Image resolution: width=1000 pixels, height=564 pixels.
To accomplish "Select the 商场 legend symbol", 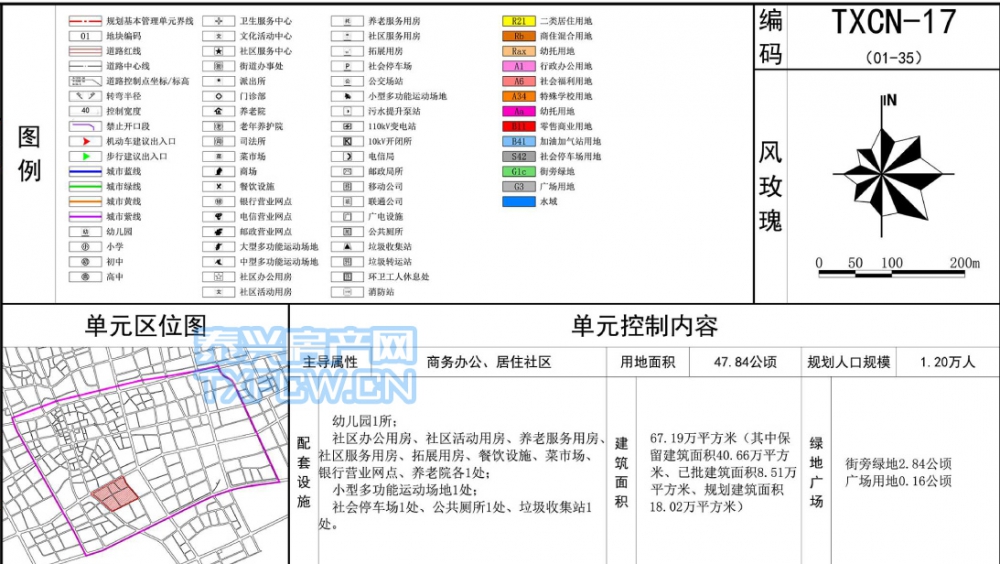I will click(219, 172).
